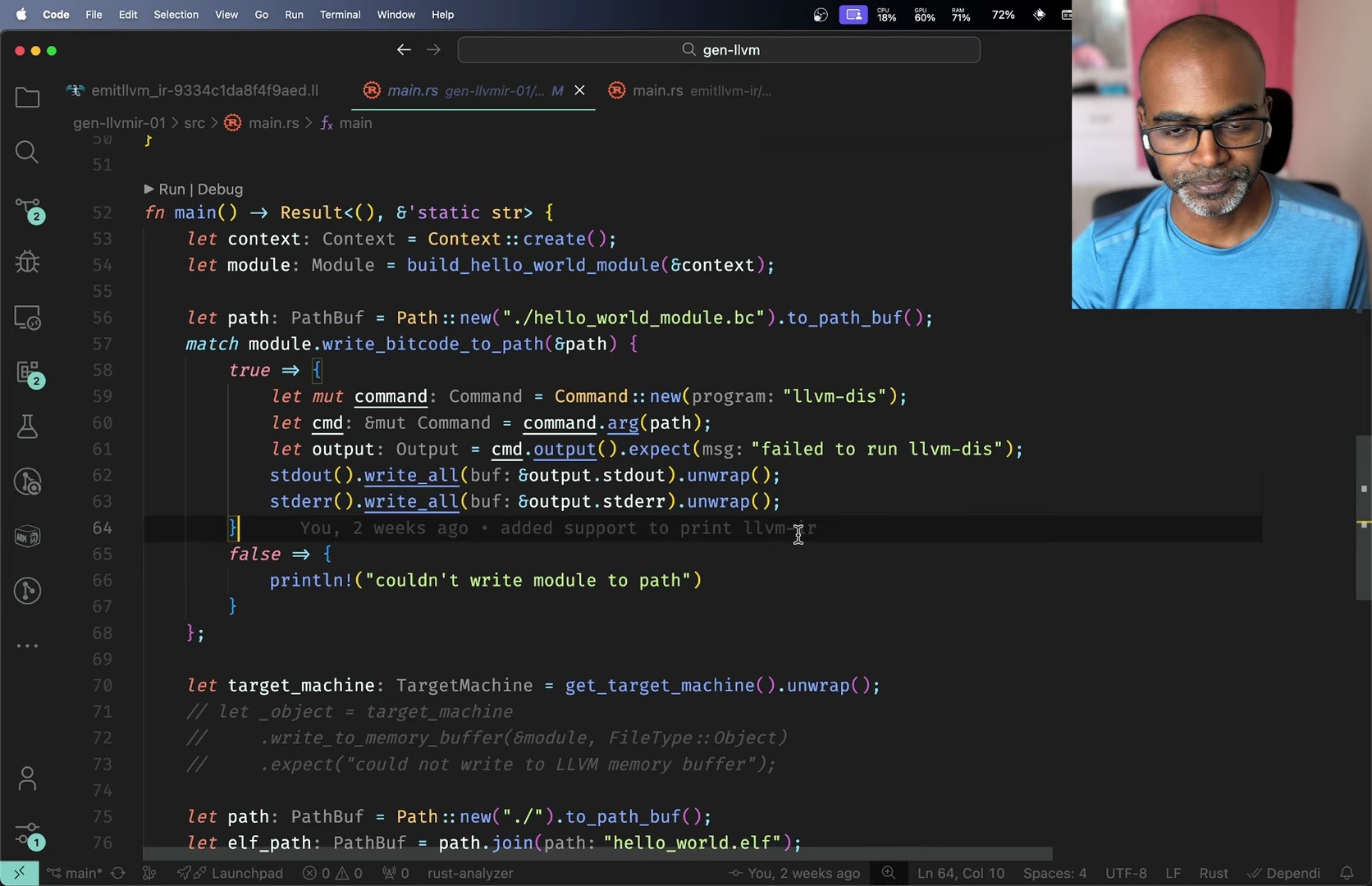The height and width of the screenshot is (886, 1372).
Task: Click the synchronize changes icon in status bar
Action: (x=118, y=873)
